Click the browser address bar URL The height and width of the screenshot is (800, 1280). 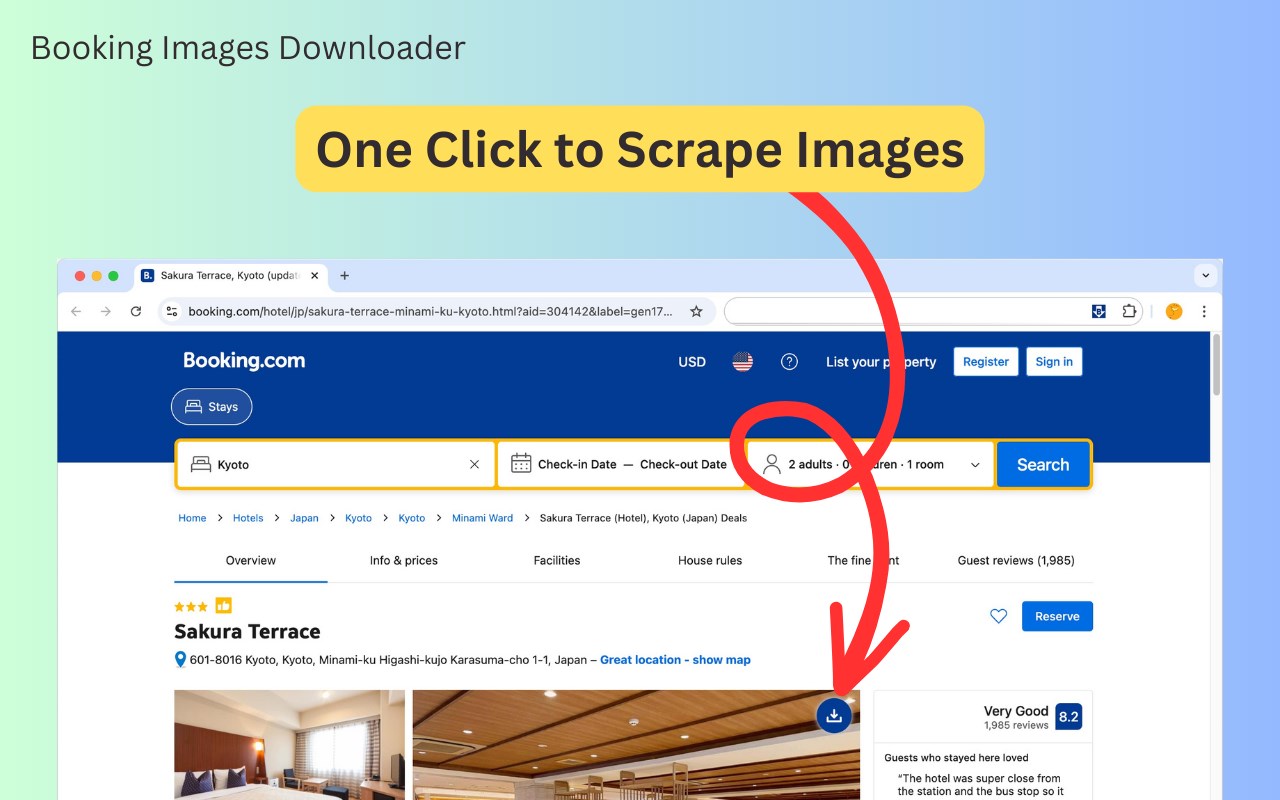(x=430, y=311)
